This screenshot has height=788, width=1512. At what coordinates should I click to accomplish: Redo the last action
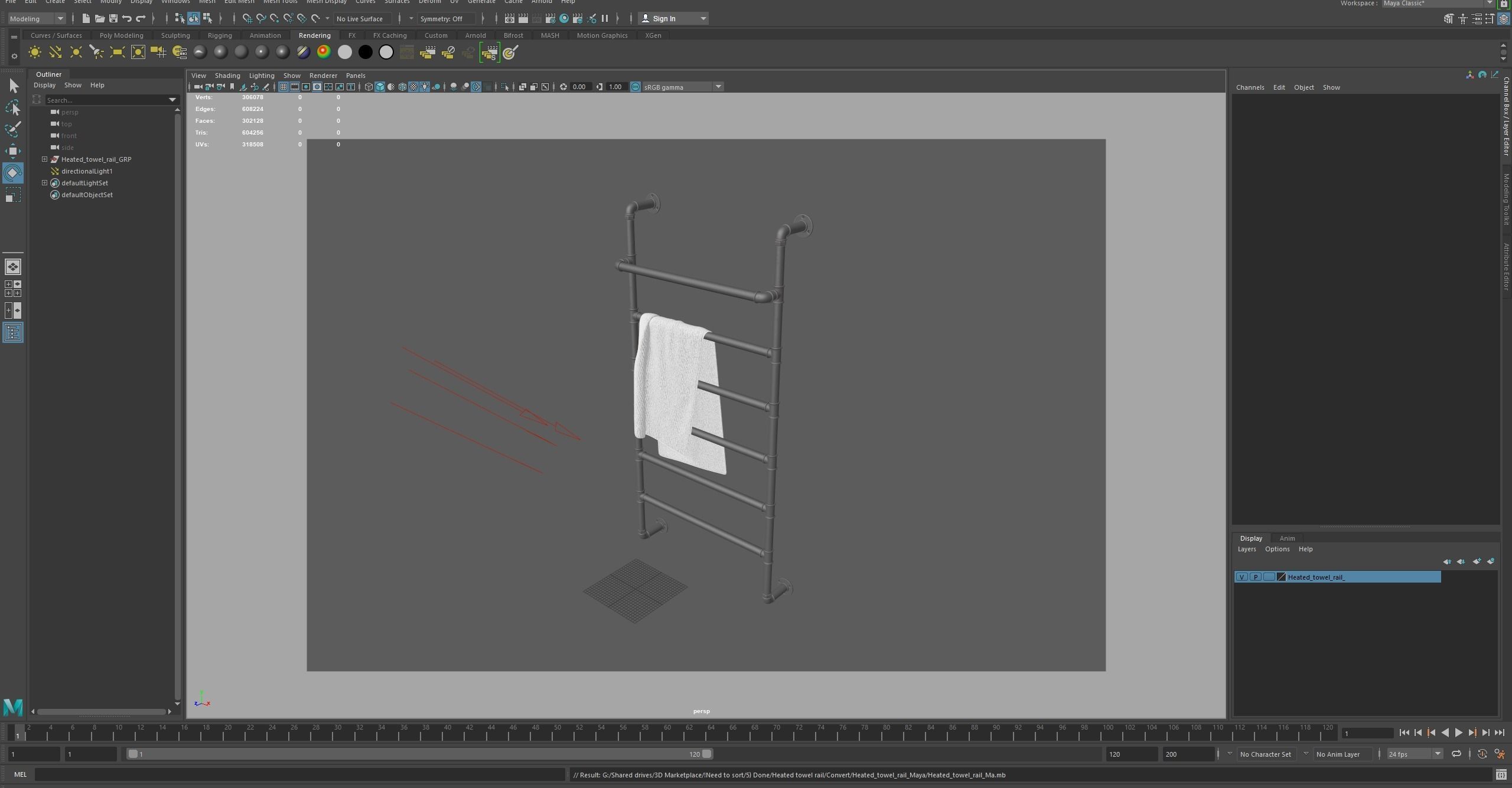[x=141, y=18]
